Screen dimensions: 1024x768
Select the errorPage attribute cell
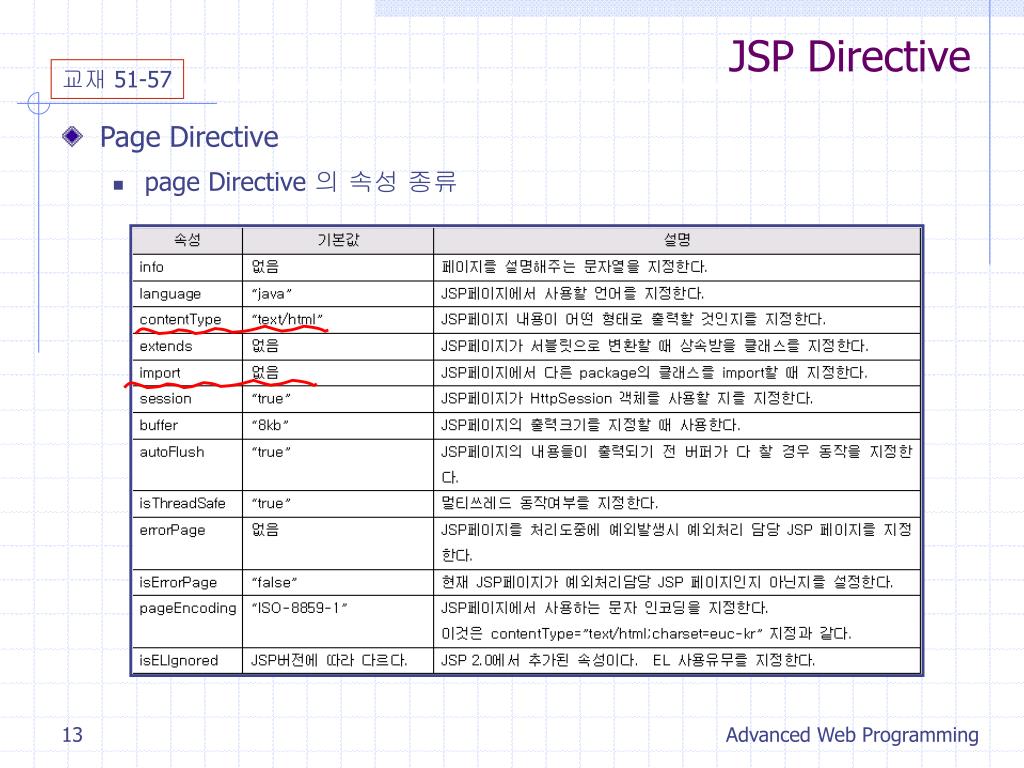187,543
